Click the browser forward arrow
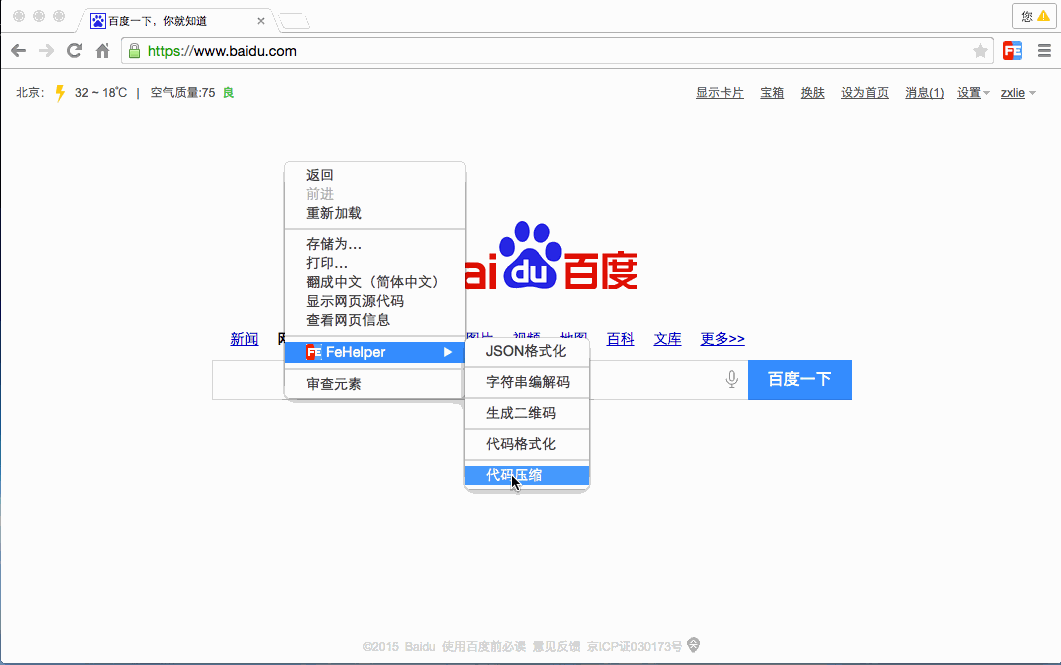1061x665 pixels. [46, 51]
